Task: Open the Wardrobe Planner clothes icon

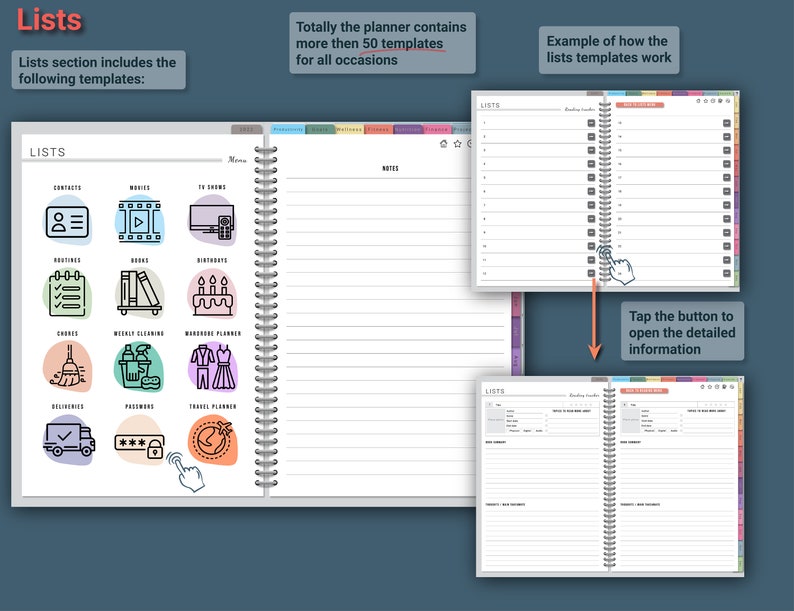Action: pyautogui.click(x=213, y=366)
